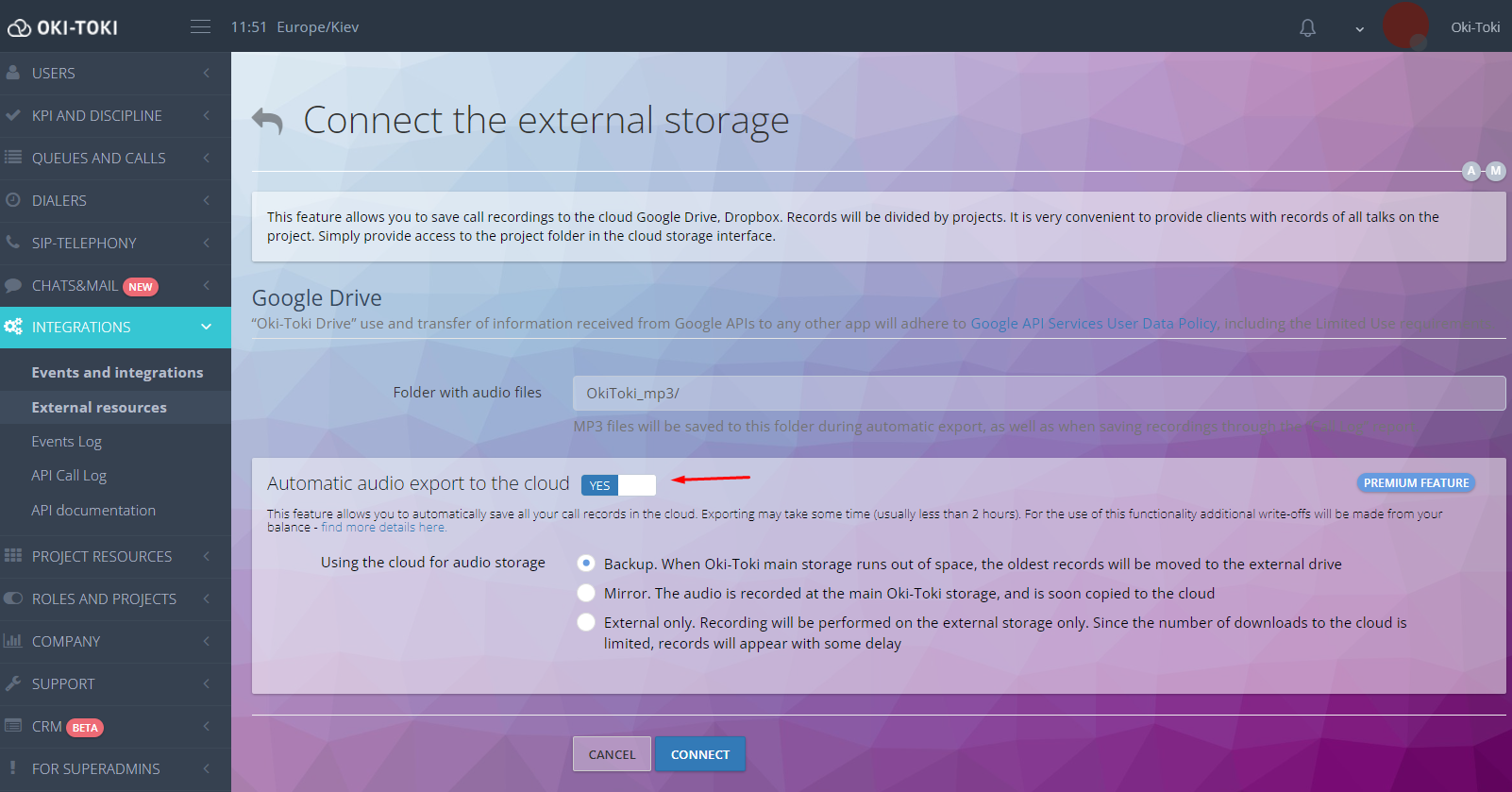
Task: Toggle the hamburger sidebar menu icon
Action: tap(200, 26)
